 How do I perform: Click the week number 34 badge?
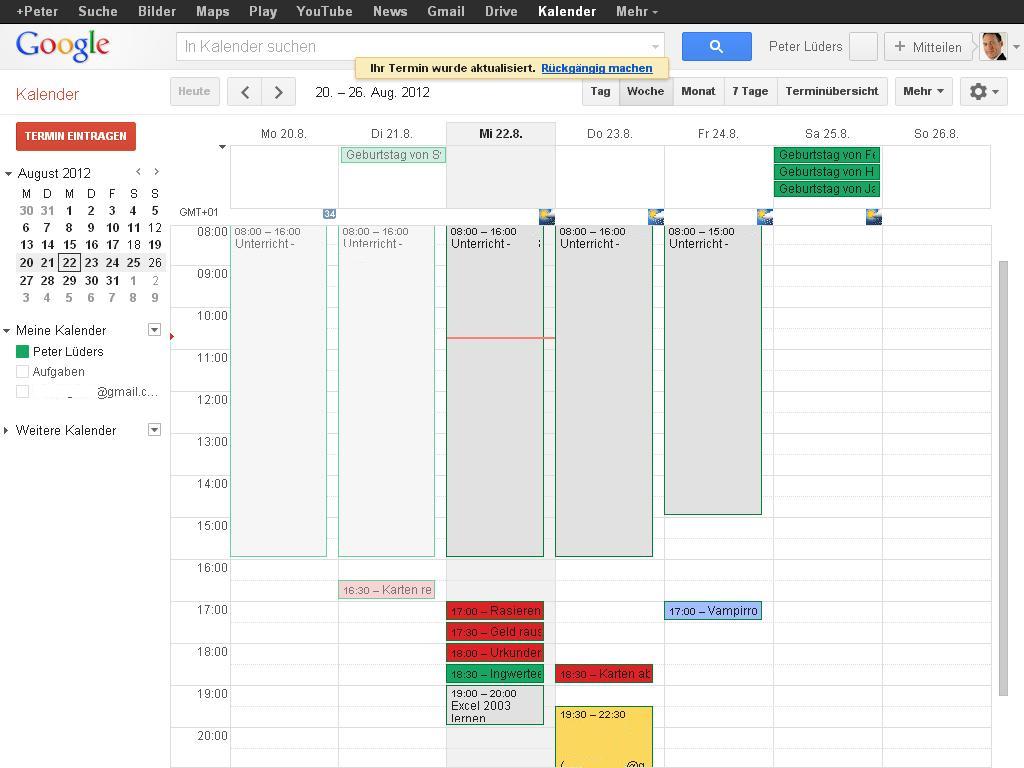point(330,214)
